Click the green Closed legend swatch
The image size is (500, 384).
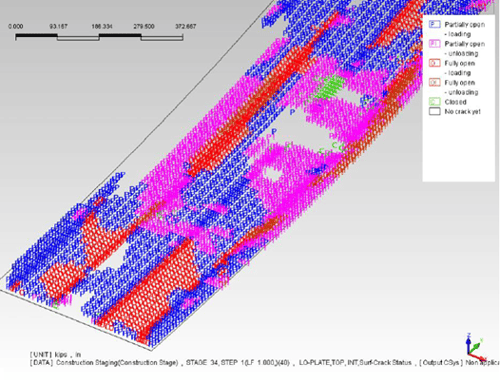tap(435, 102)
